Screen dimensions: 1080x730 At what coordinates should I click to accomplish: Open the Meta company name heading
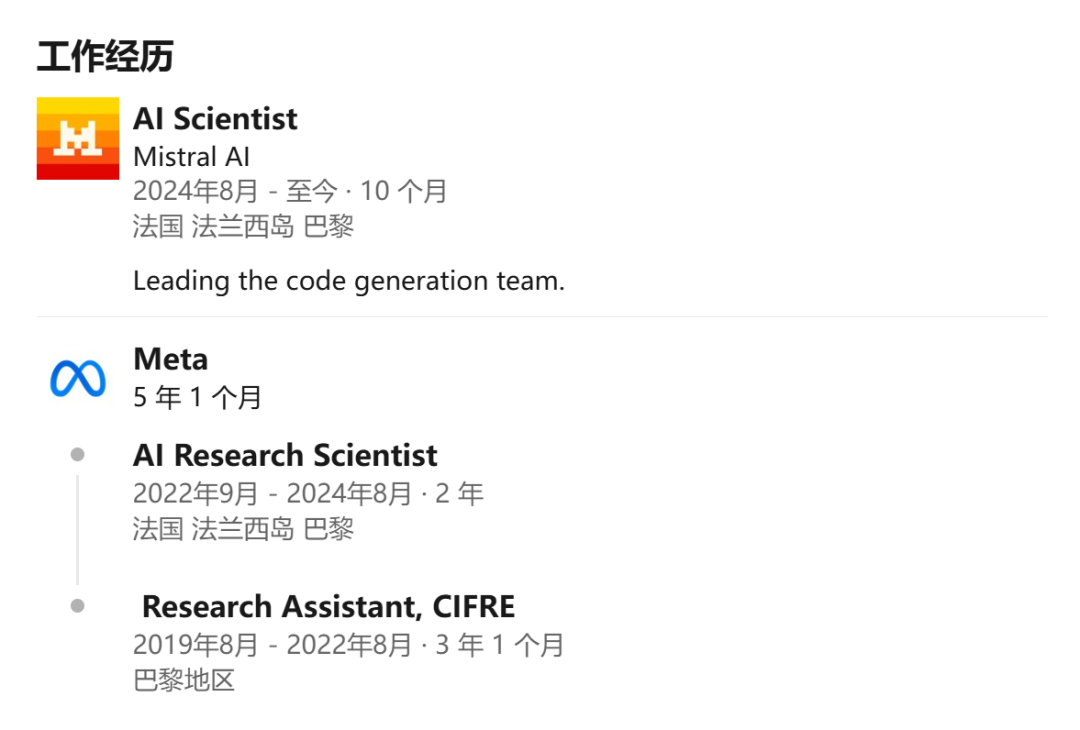pyautogui.click(x=170, y=359)
